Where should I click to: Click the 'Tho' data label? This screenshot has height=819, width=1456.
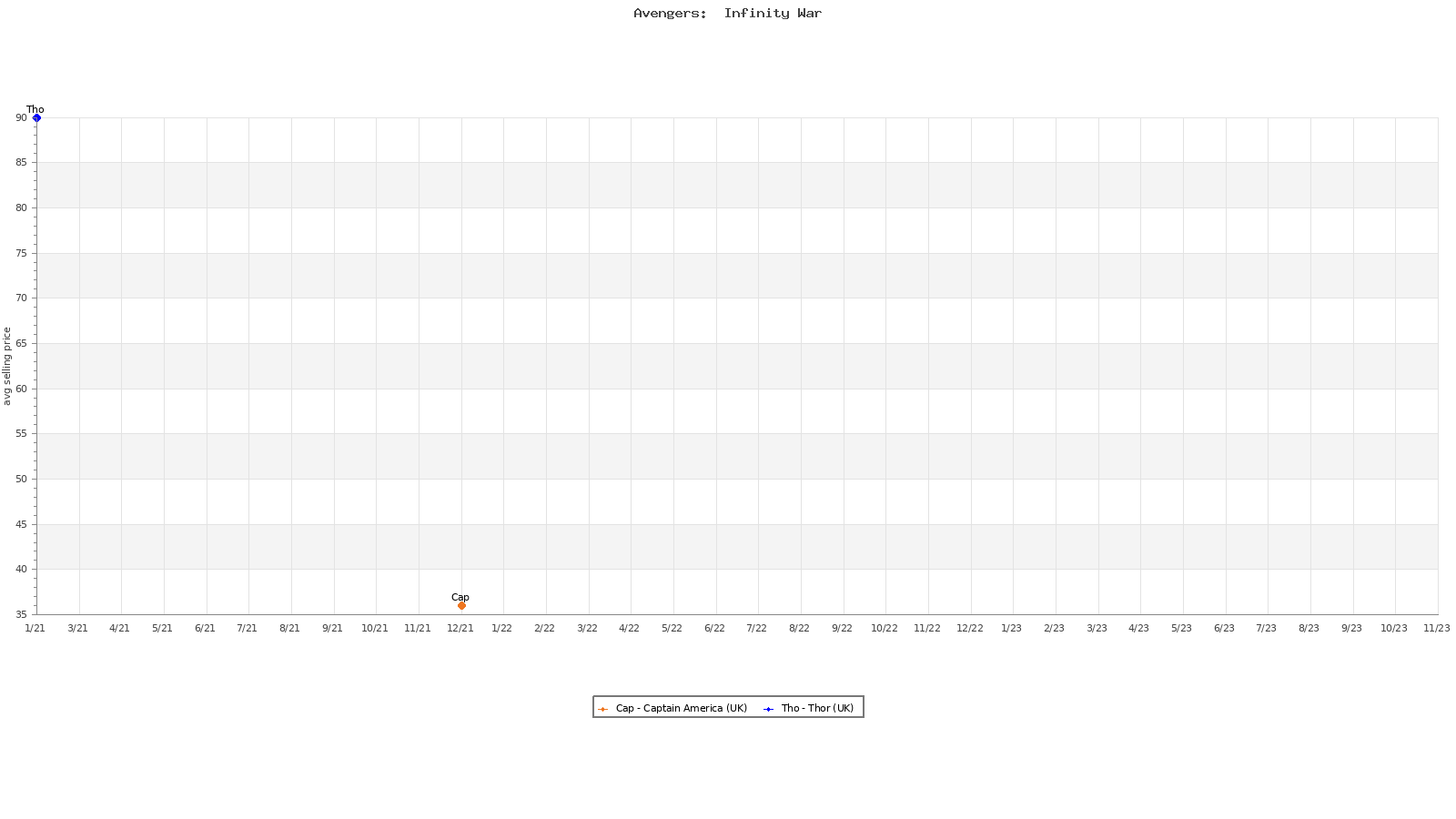(x=35, y=109)
